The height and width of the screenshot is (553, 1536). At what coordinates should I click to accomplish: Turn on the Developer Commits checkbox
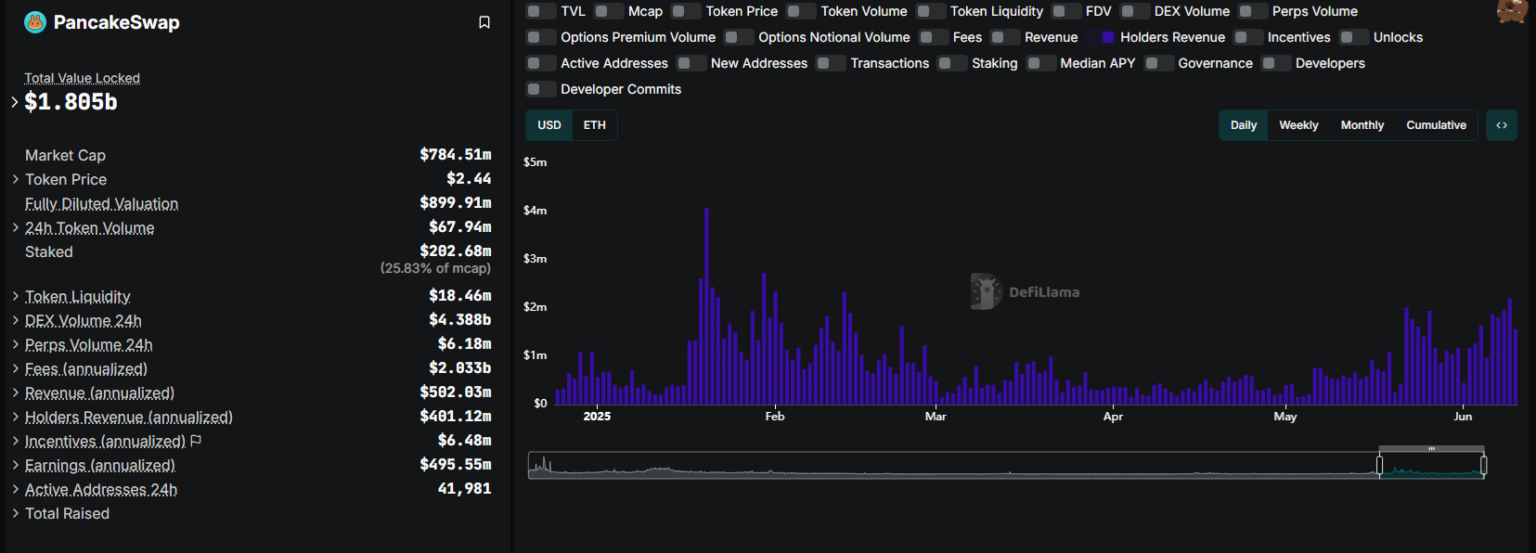pos(541,89)
